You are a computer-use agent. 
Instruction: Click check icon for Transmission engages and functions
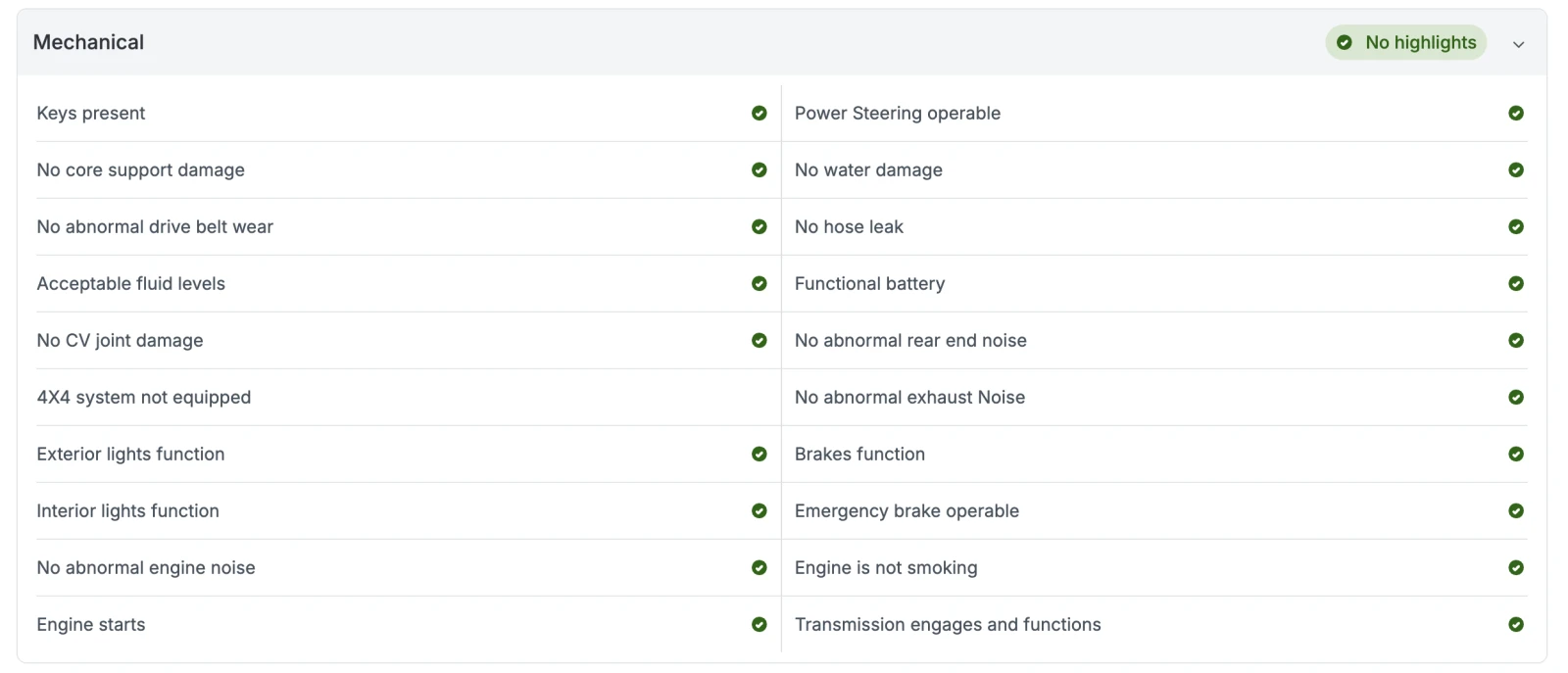click(1515, 625)
